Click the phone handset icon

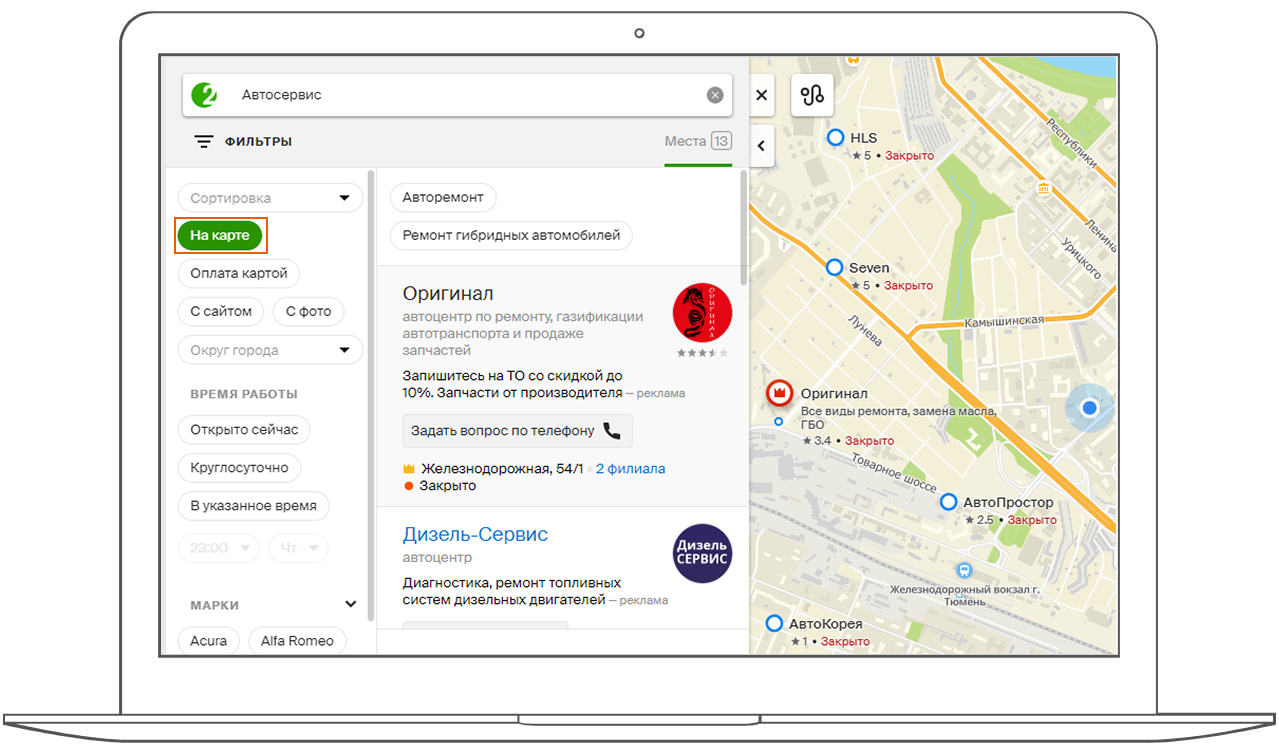[612, 431]
